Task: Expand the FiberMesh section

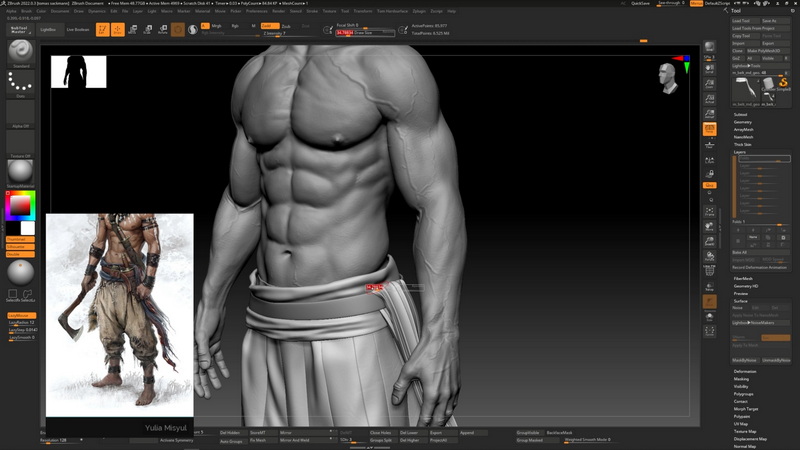Action: pyautogui.click(x=743, y=279)
